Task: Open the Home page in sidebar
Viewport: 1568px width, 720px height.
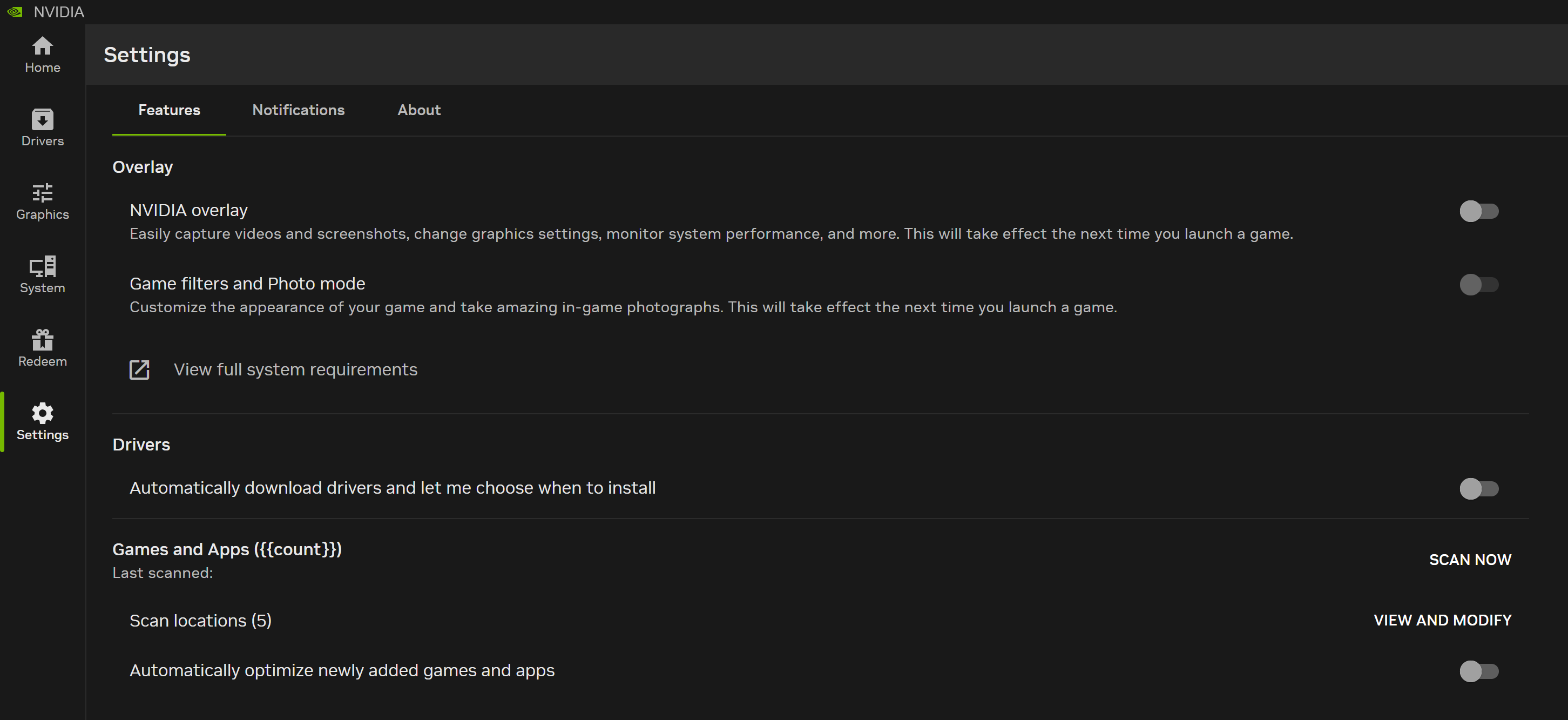Action: [43, 55]
